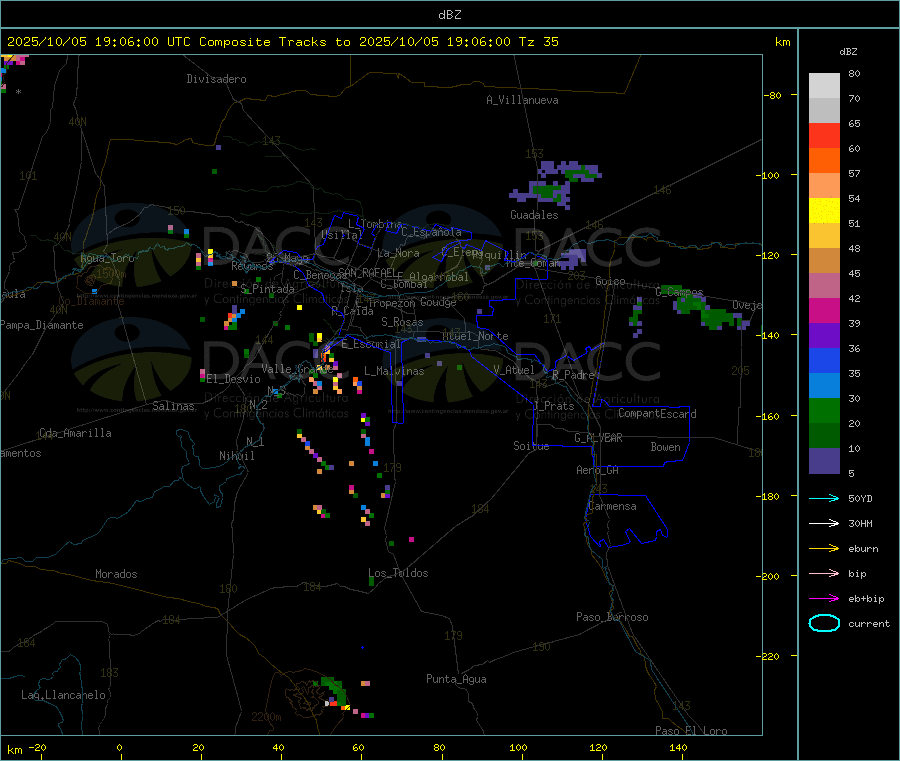Click the 'Salinas' map label
Viewport: 900px width, 761px height.
pyautogui.click(x=173, y=406)
